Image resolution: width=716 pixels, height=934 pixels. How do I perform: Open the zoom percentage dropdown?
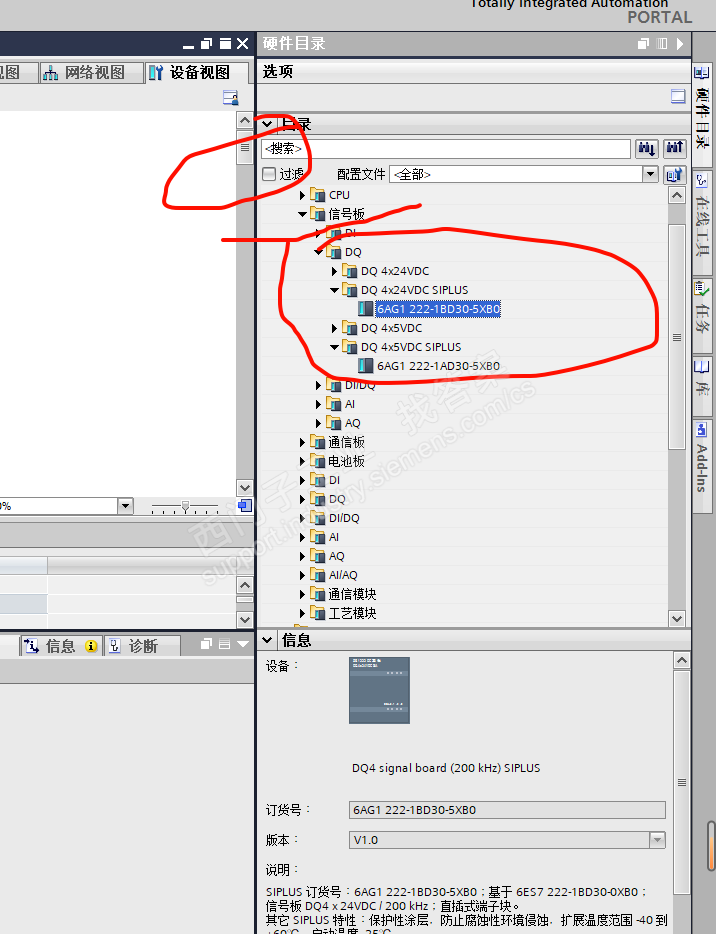coord(125,506)
